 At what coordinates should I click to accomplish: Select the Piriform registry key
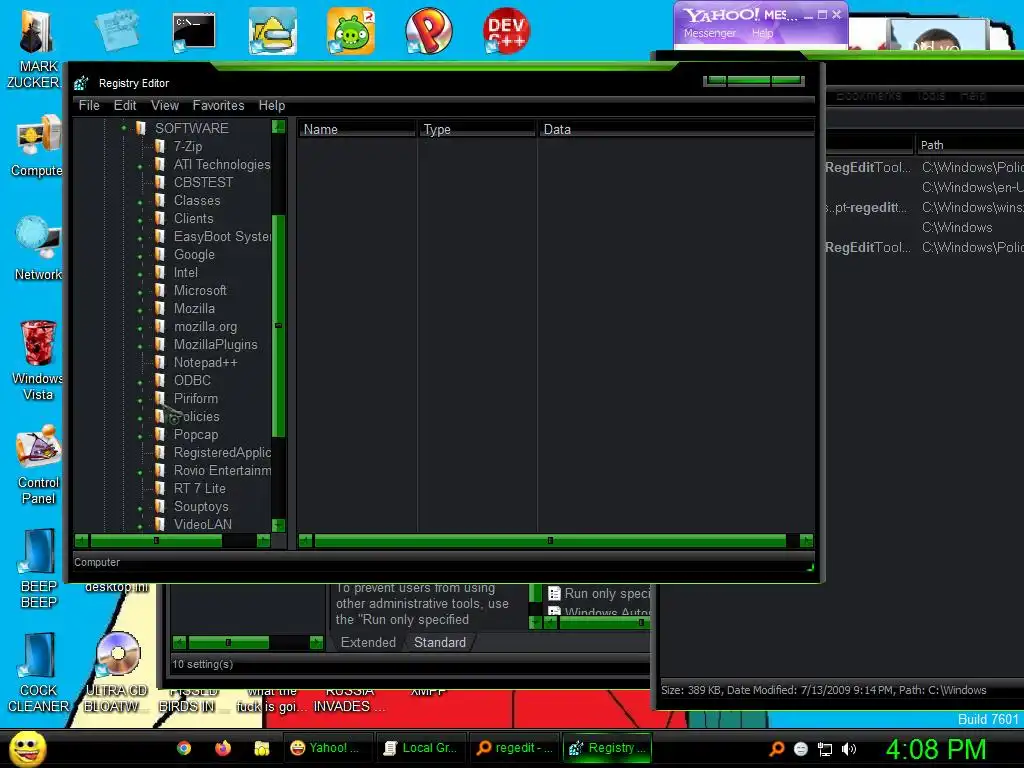[195, 398]
